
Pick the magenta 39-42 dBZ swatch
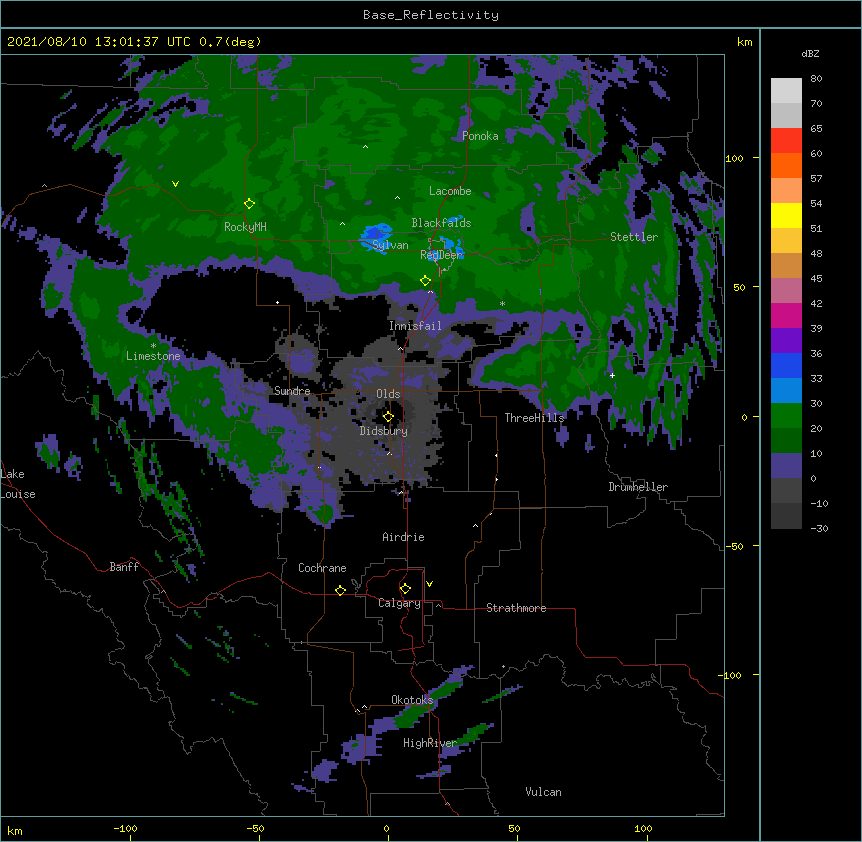(786, 315)
